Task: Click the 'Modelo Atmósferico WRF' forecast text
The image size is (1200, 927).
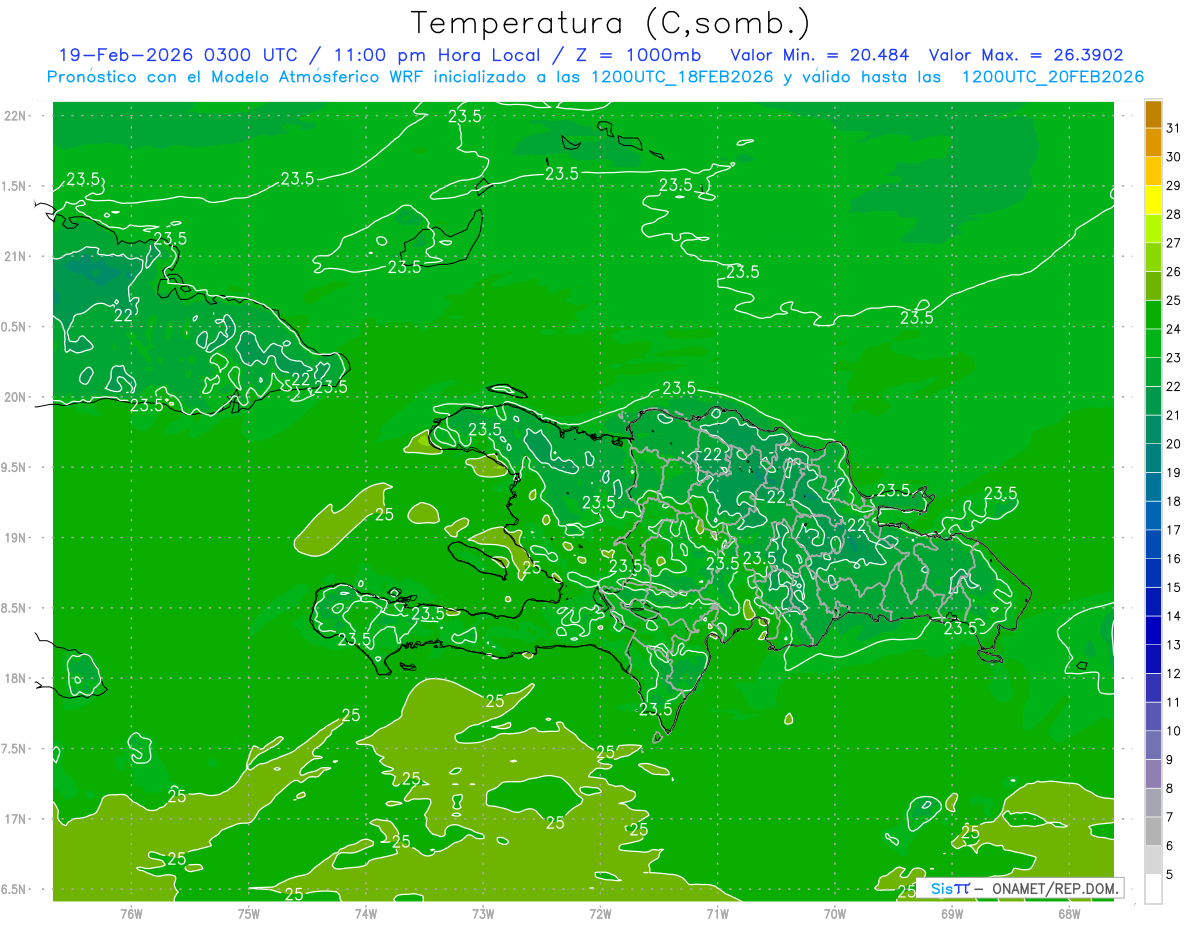Action: [x=317, y=77]
